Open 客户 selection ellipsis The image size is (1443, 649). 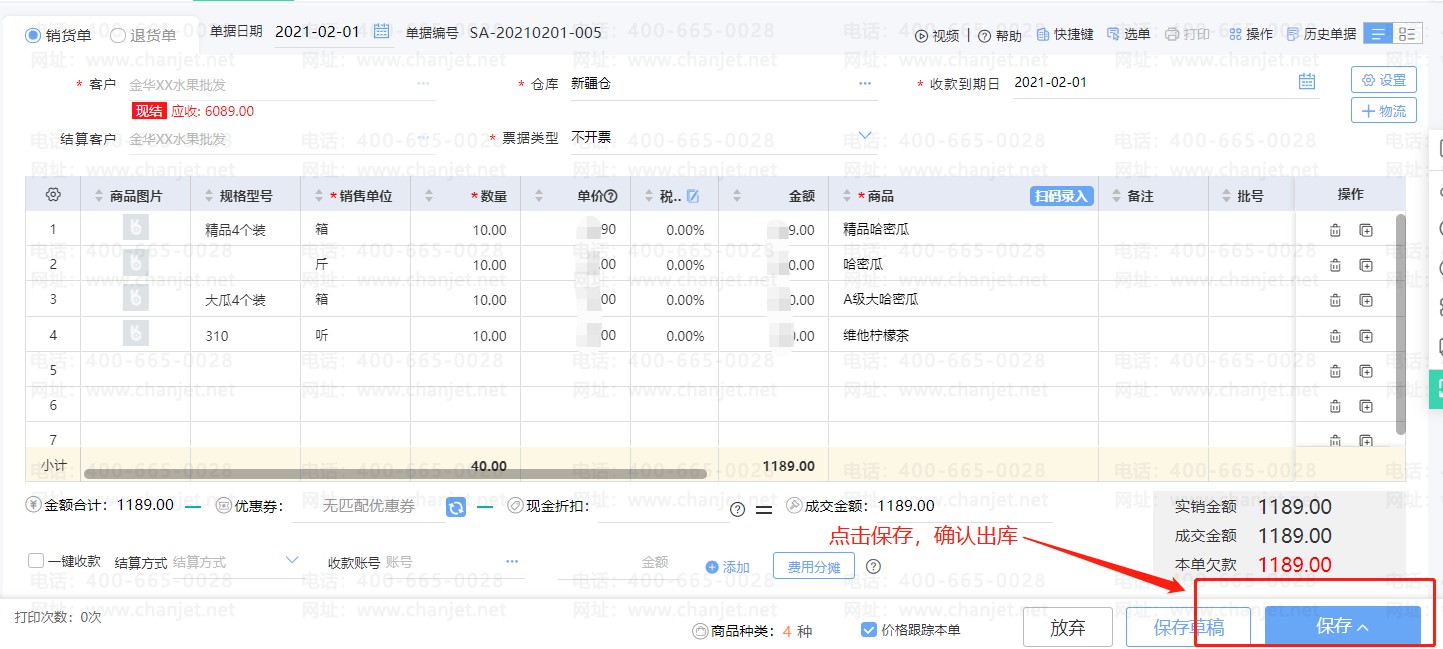point(423,84)
